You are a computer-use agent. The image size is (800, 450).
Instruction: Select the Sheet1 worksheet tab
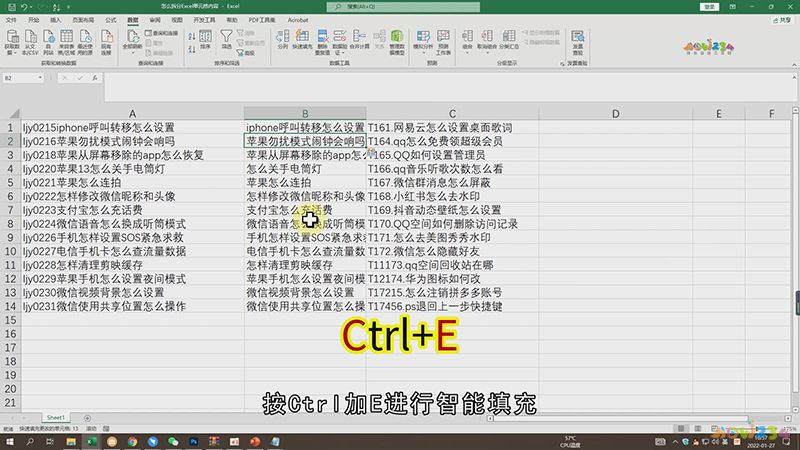(56, 417)
